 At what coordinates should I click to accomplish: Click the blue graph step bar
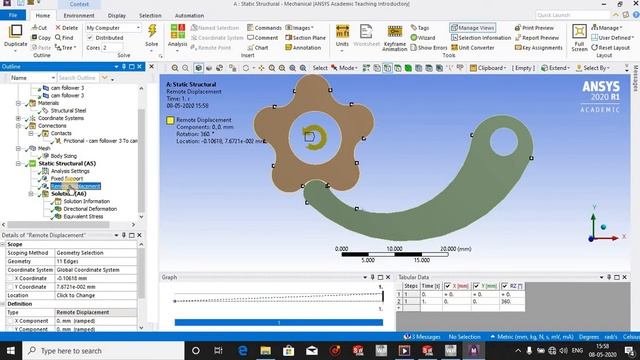pyautogui.click(x=279, y=322)
